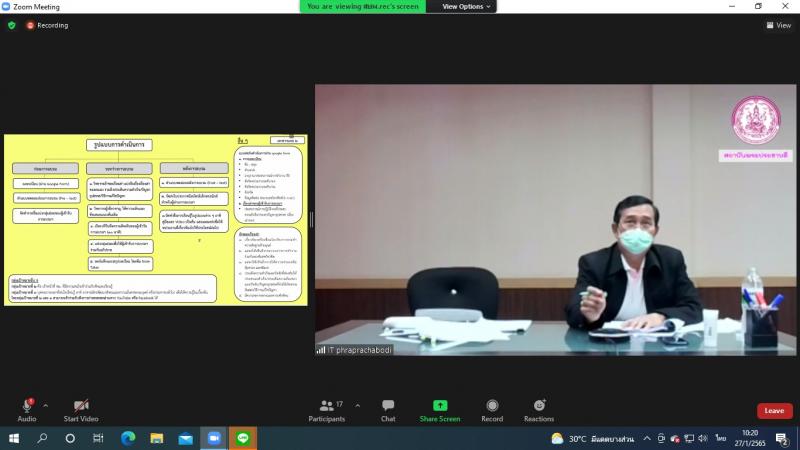The height and width of the screenshot is (450, 800).
Task: Open the Reactions menu
Action: coord(539,411)
